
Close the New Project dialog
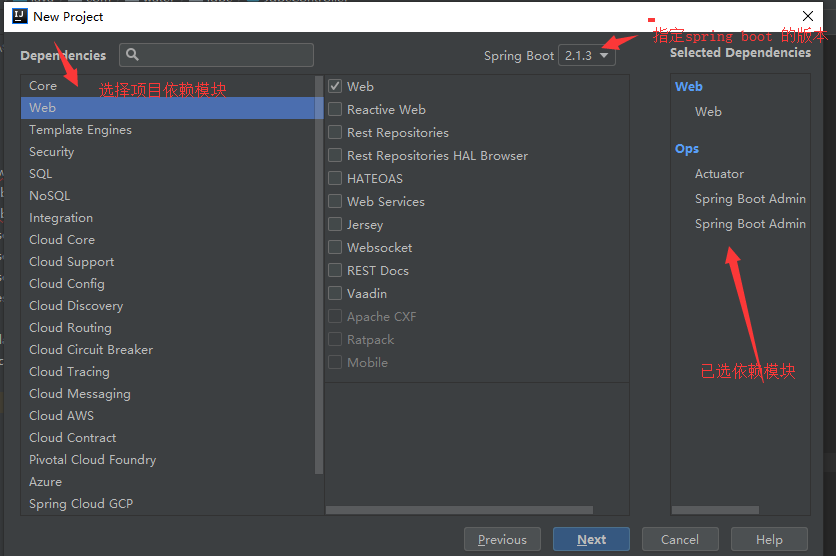808,16
